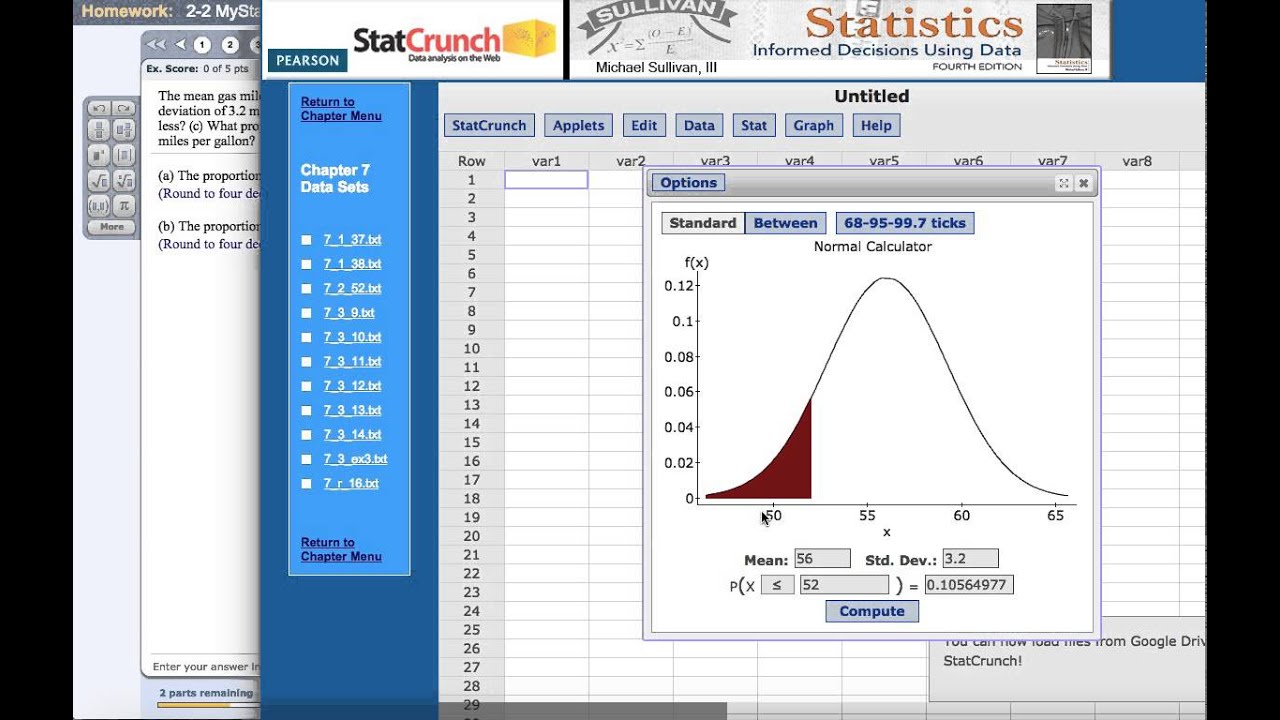Viewport: 1280px width, 720px height.
Task: Click the x value field showing 52
Action: [x=844, y=585]
